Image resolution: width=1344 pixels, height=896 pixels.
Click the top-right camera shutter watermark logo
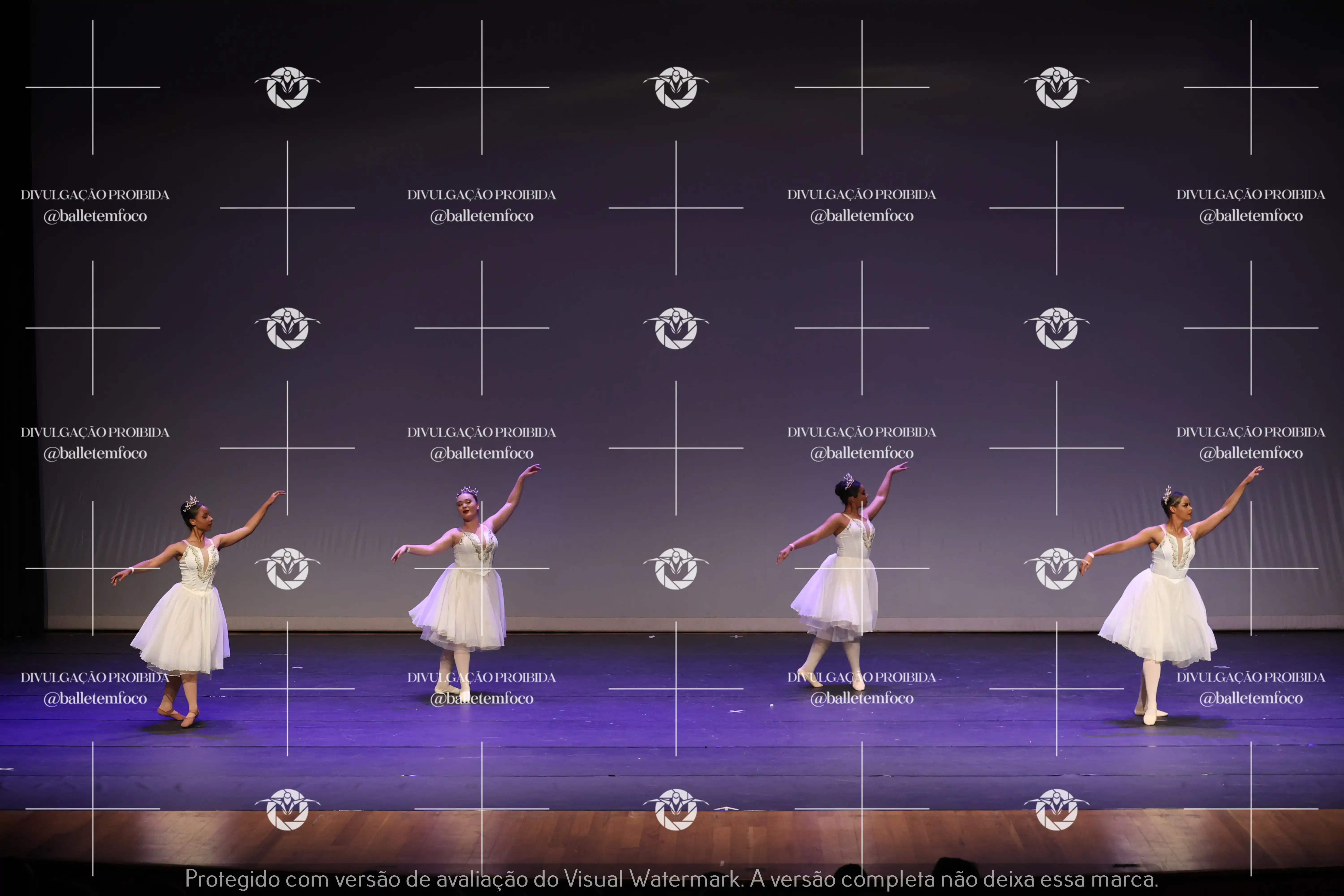(1057, 87)
